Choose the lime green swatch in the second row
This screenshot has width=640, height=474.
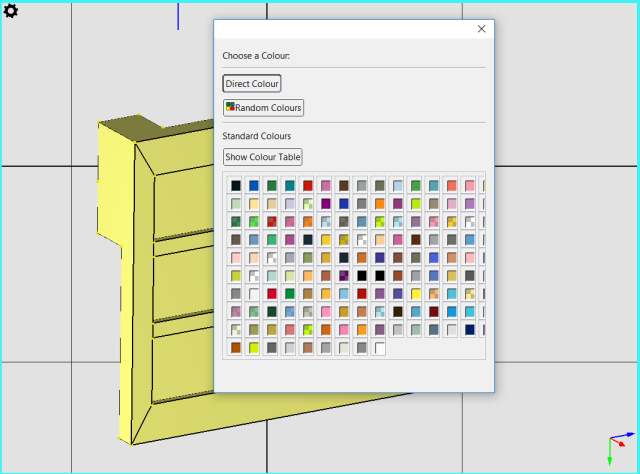(x=416, y=204)
